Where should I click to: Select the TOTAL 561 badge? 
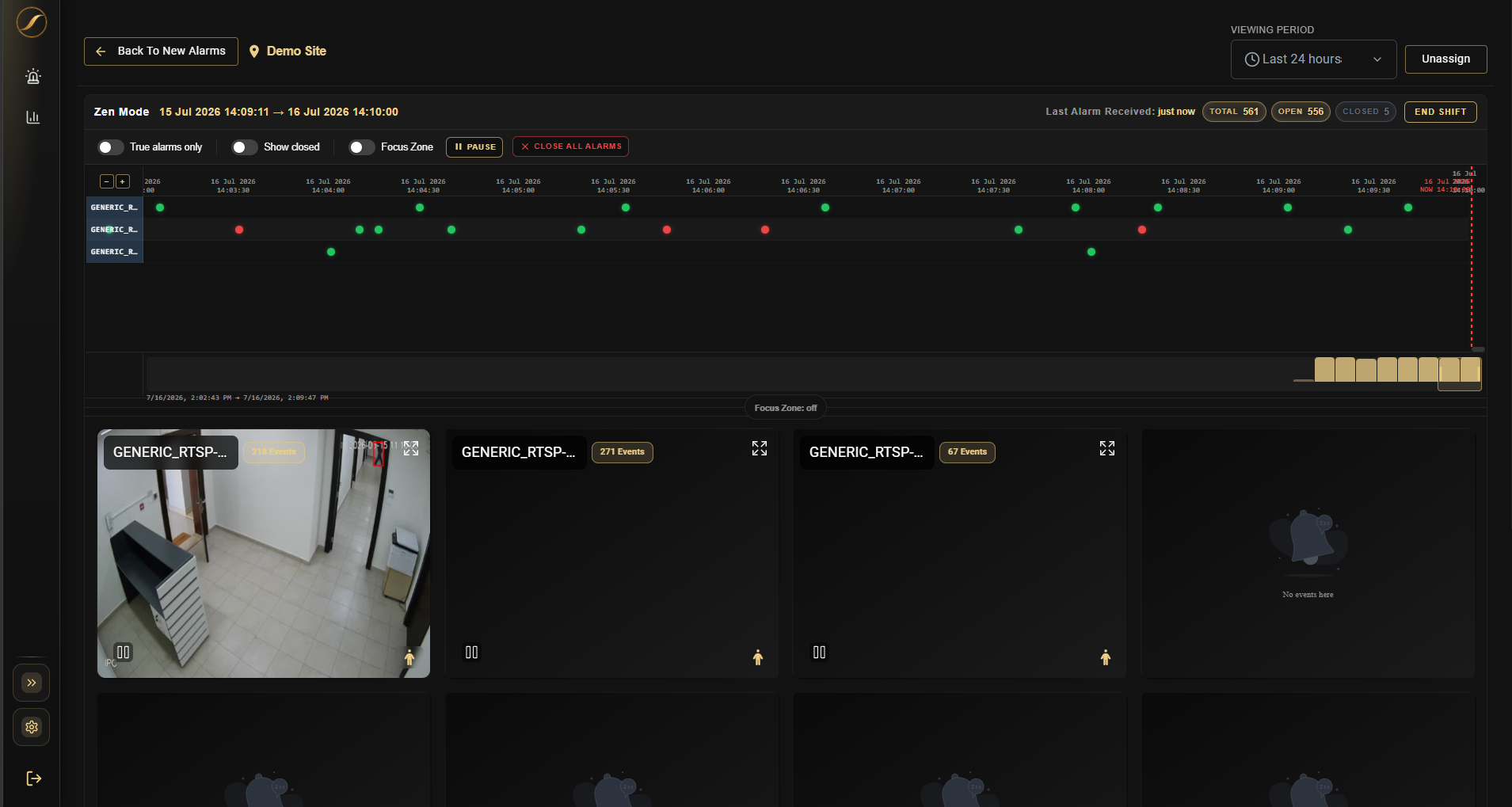pos(1234,112)
